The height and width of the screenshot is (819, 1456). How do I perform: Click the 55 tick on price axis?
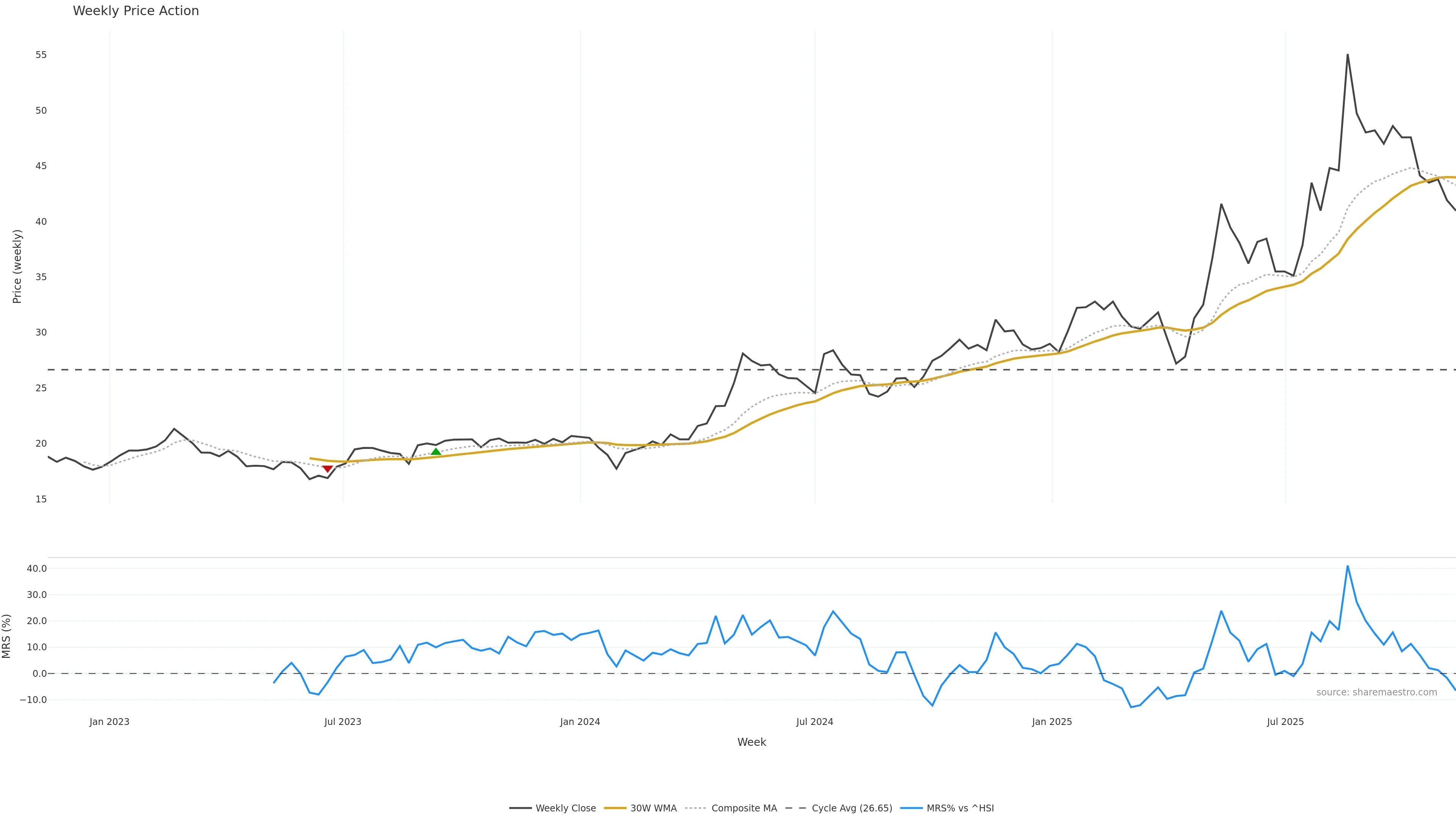coord(41,55)
